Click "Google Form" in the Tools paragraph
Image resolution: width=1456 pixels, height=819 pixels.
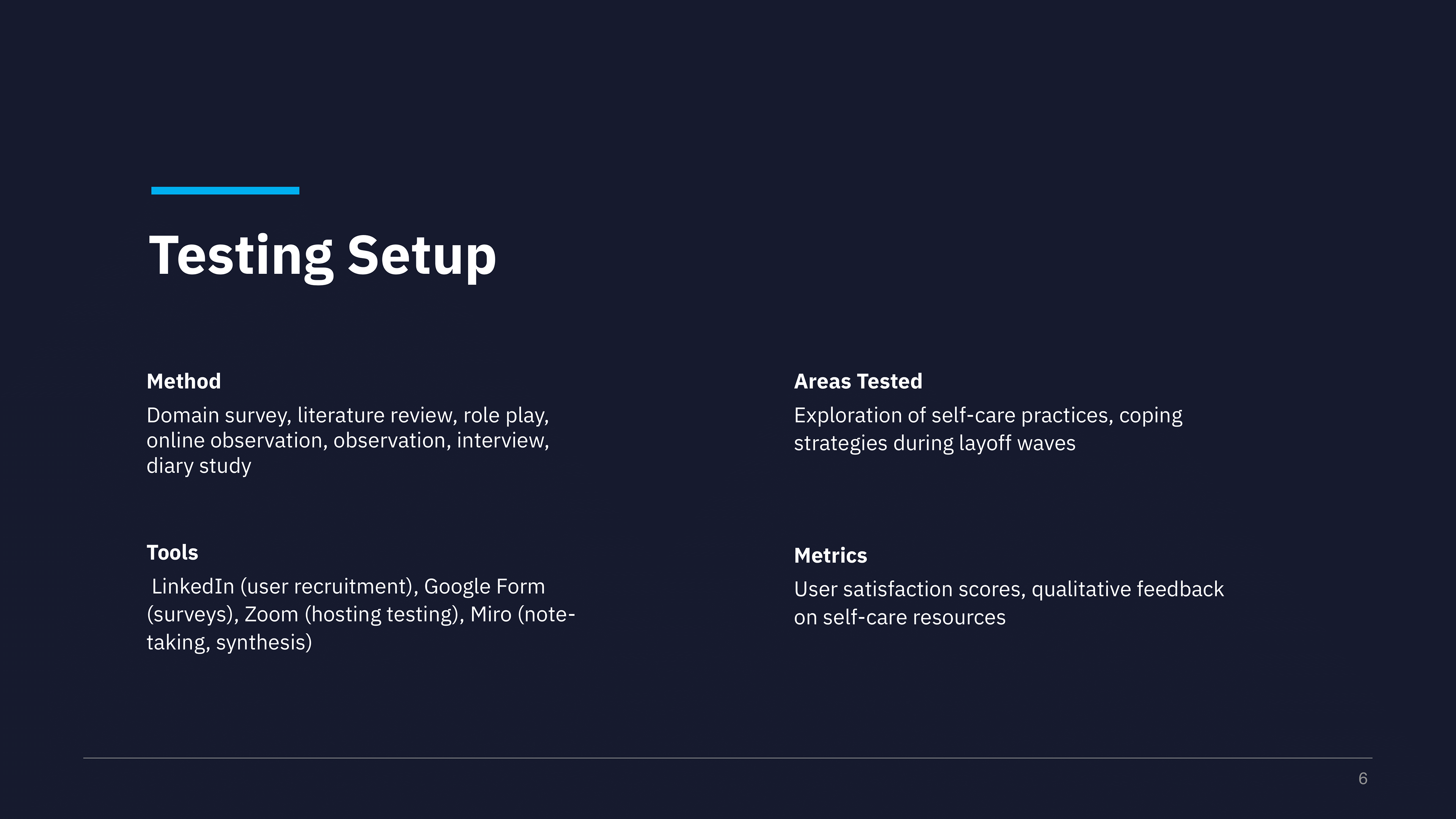pyautogui.click(x=485, y=586)
